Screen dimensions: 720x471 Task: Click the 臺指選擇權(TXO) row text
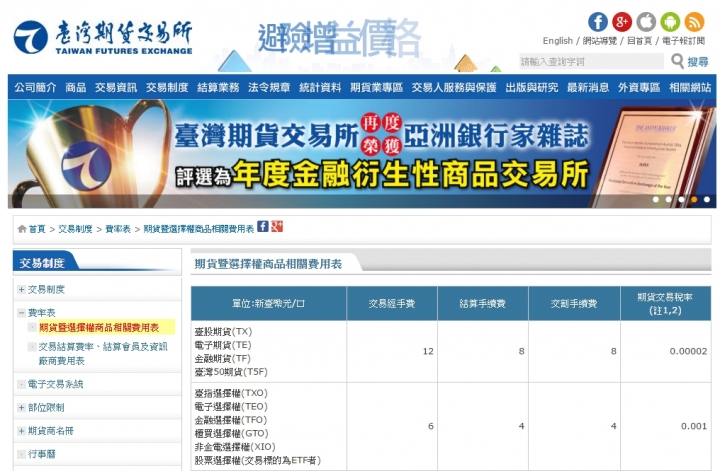[x=231, y=393]
